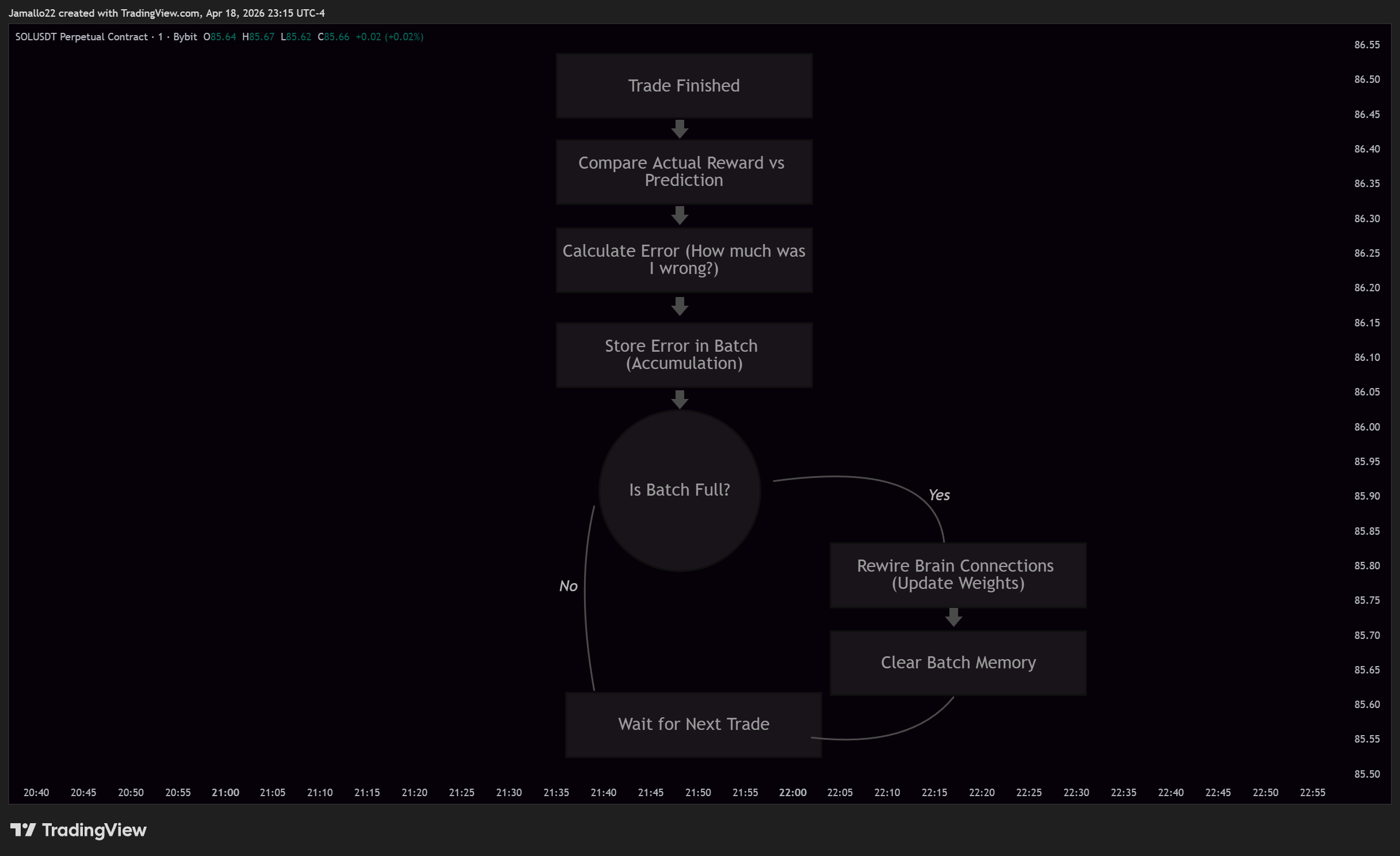Click the high value H85.67
1400x856 pixels.
coord(258,37)
